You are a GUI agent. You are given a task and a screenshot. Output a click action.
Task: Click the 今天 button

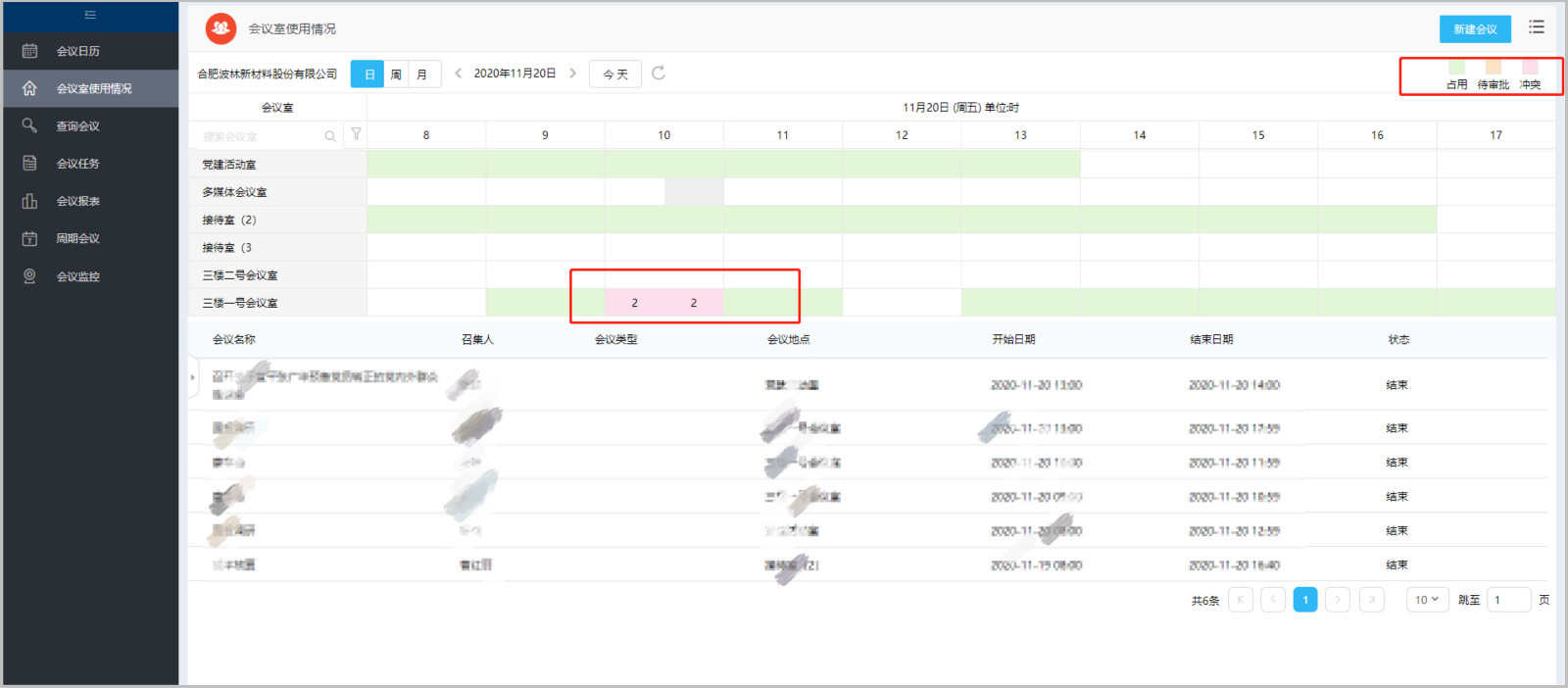tap(615, 74)
